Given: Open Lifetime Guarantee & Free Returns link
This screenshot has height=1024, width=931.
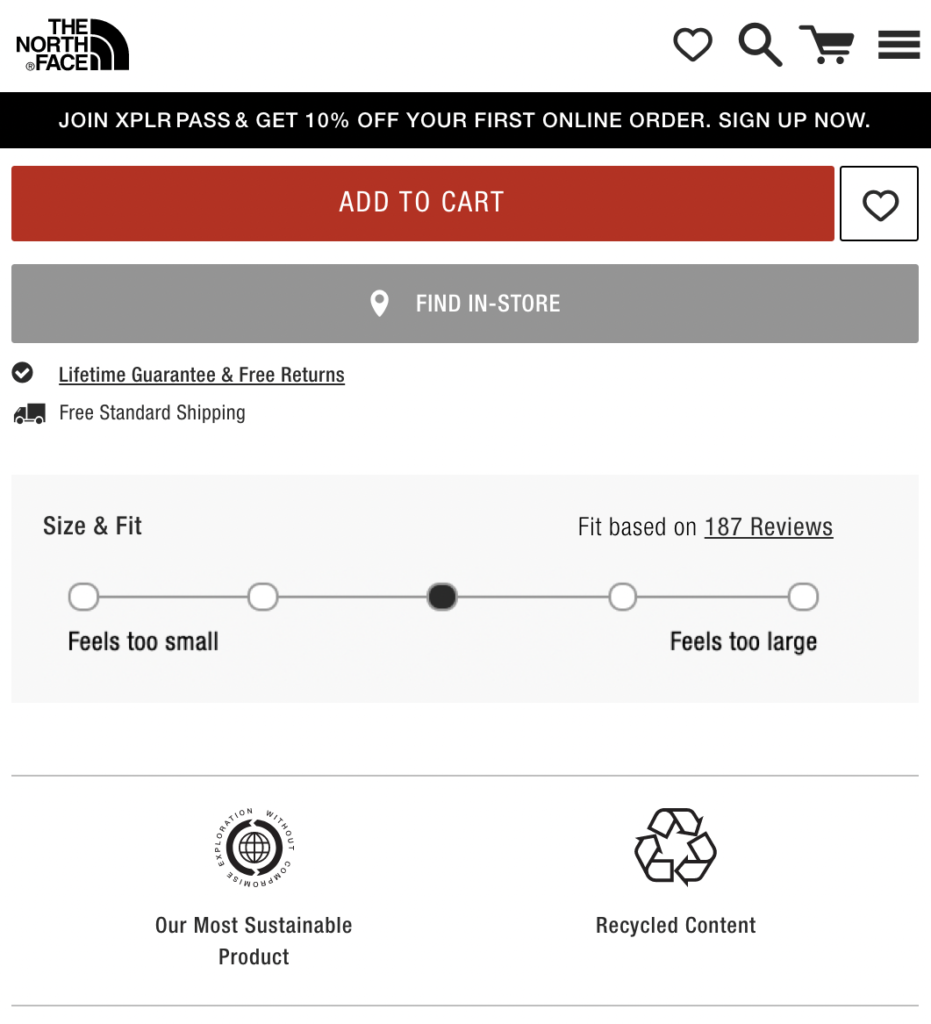Looking at the screenshot, I should [201, 375].
